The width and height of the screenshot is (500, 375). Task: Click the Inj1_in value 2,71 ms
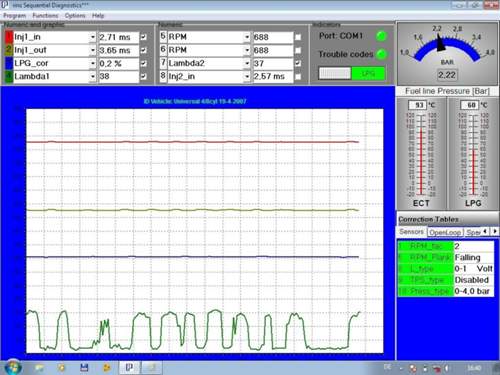click(119, 37)
